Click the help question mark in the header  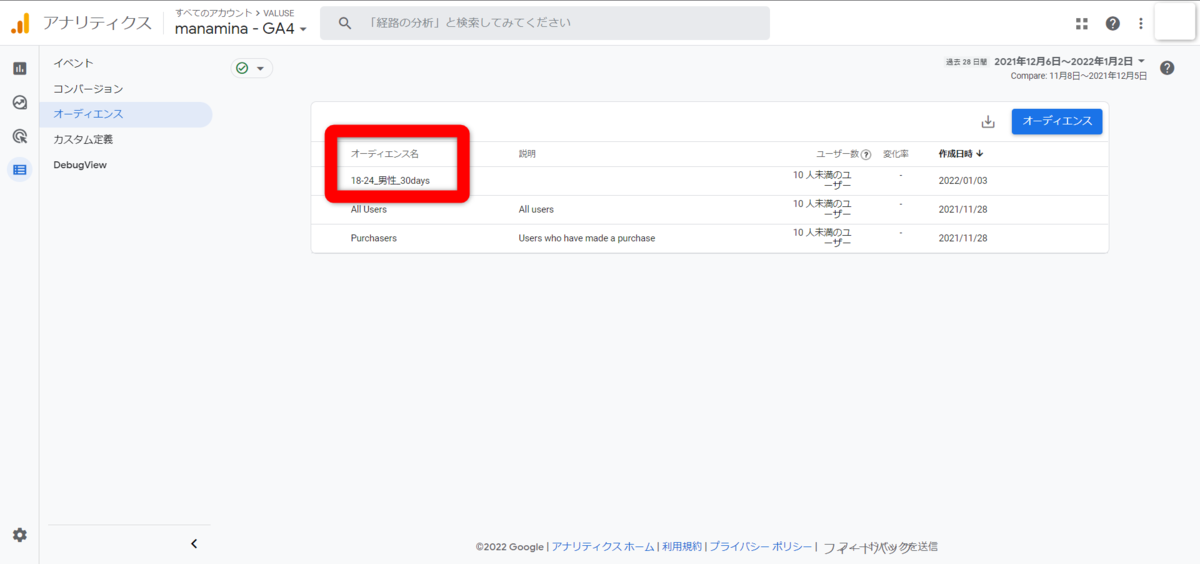click(x=1112, y=23)
